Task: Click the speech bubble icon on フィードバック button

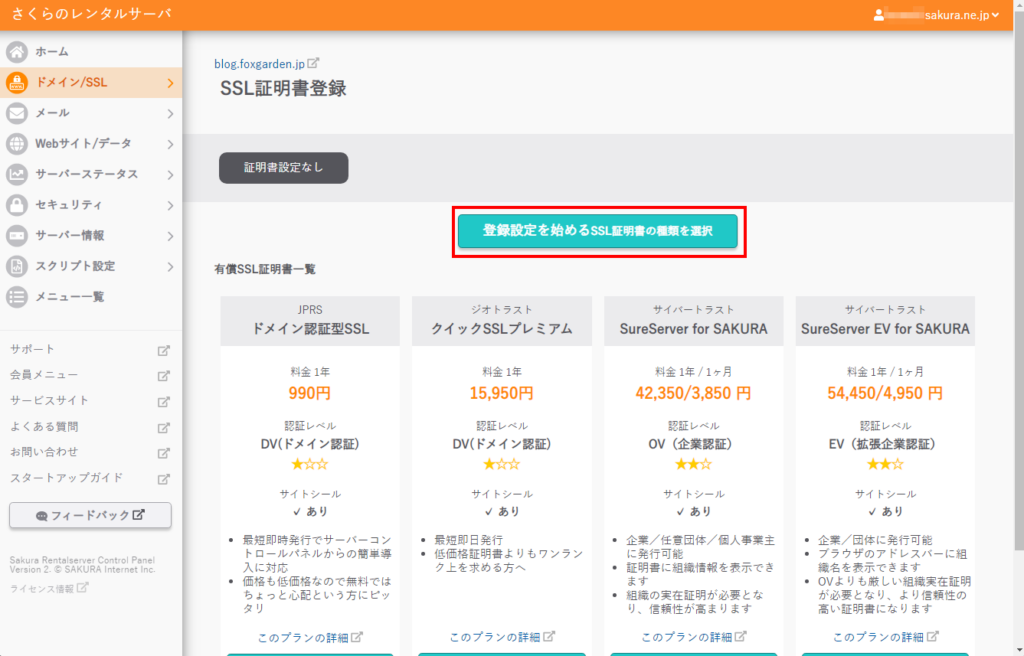Action: click(x=42, y=516)
